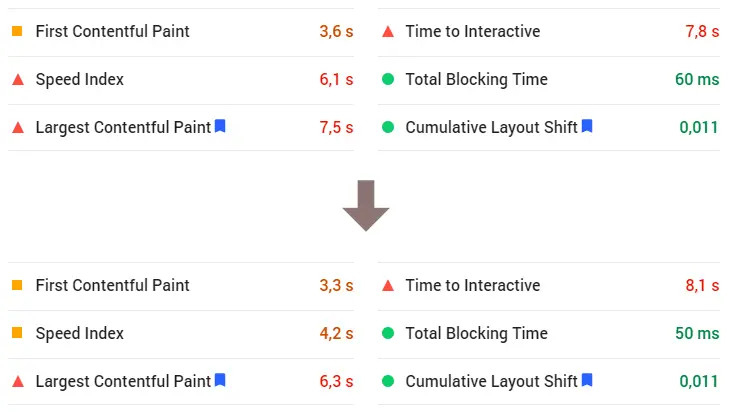Click the 7,8 s Time to Interactive value

(x=702, y=31)
